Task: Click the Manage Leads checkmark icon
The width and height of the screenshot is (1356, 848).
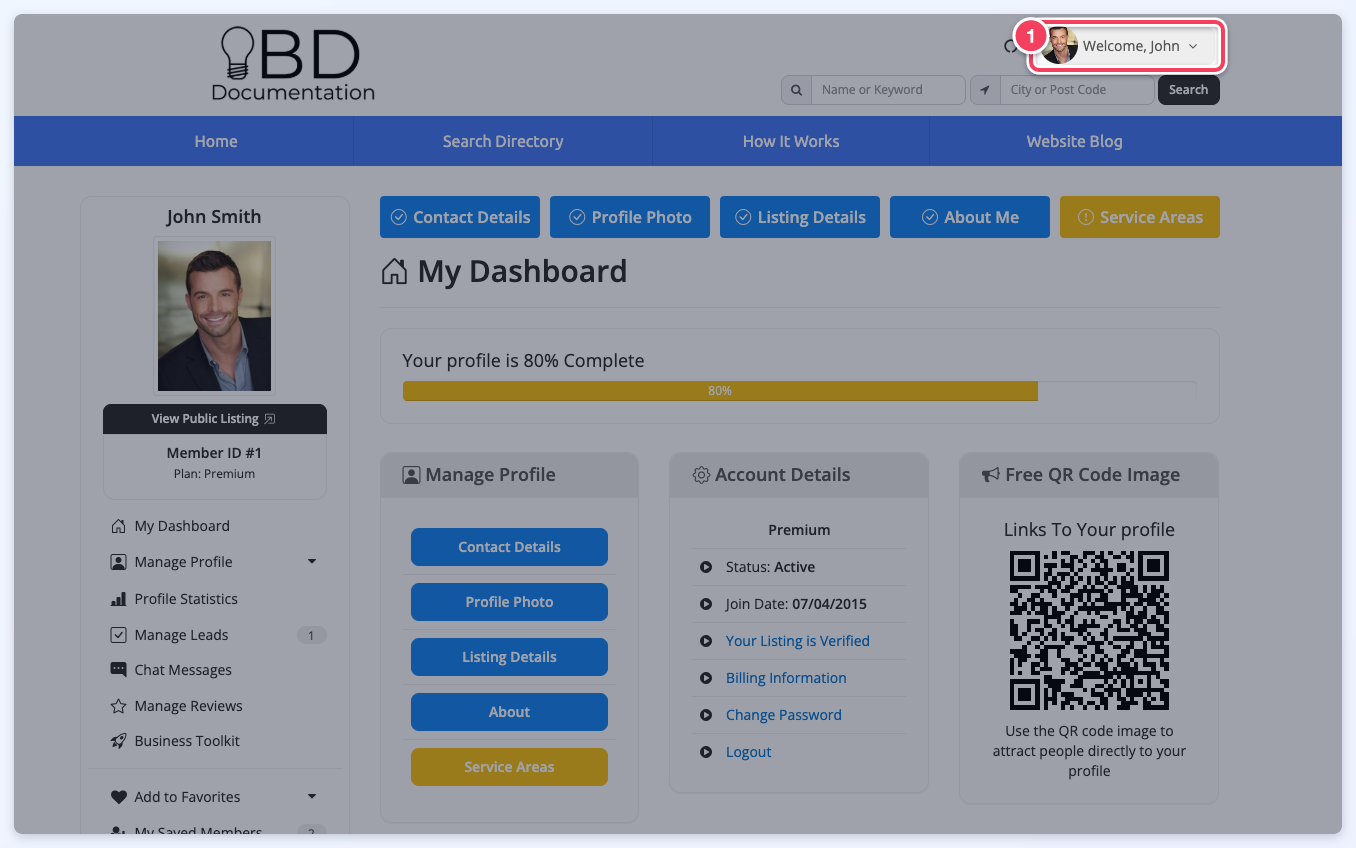Action: 118,635
